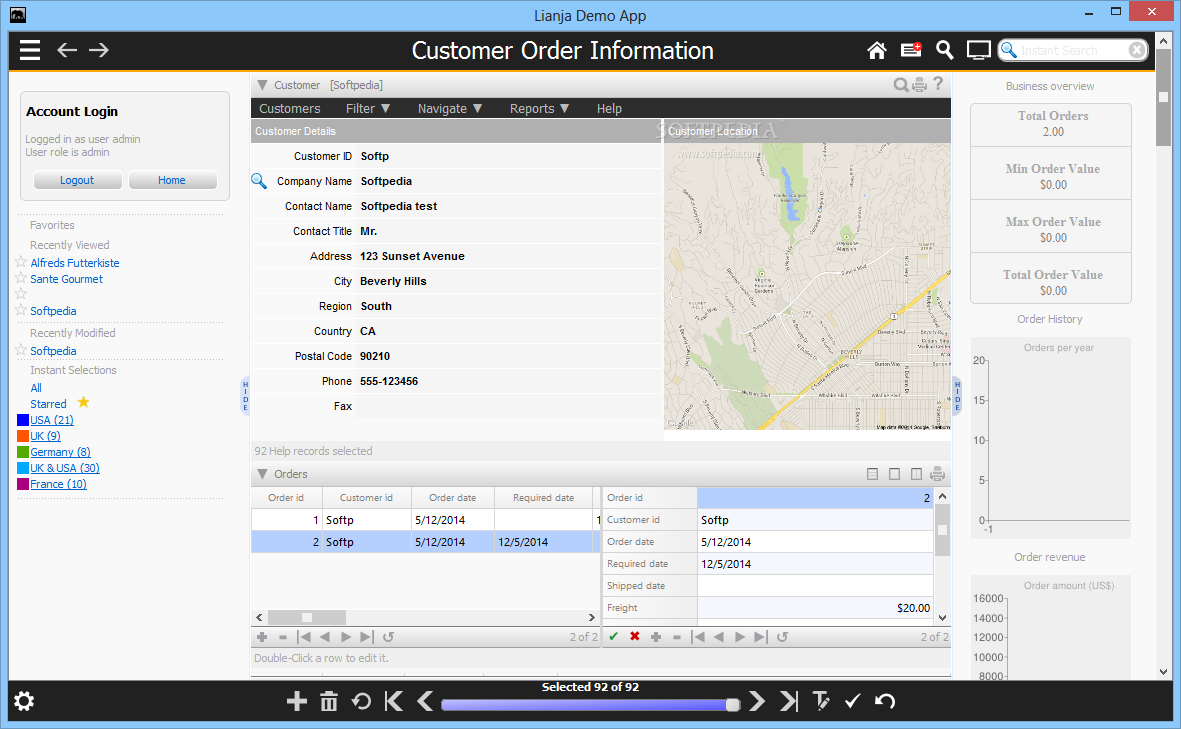This screenshot has width=1181, height=729.
Task: Star the Alfreds Futterkiste entry
Action: pos(21,262)
